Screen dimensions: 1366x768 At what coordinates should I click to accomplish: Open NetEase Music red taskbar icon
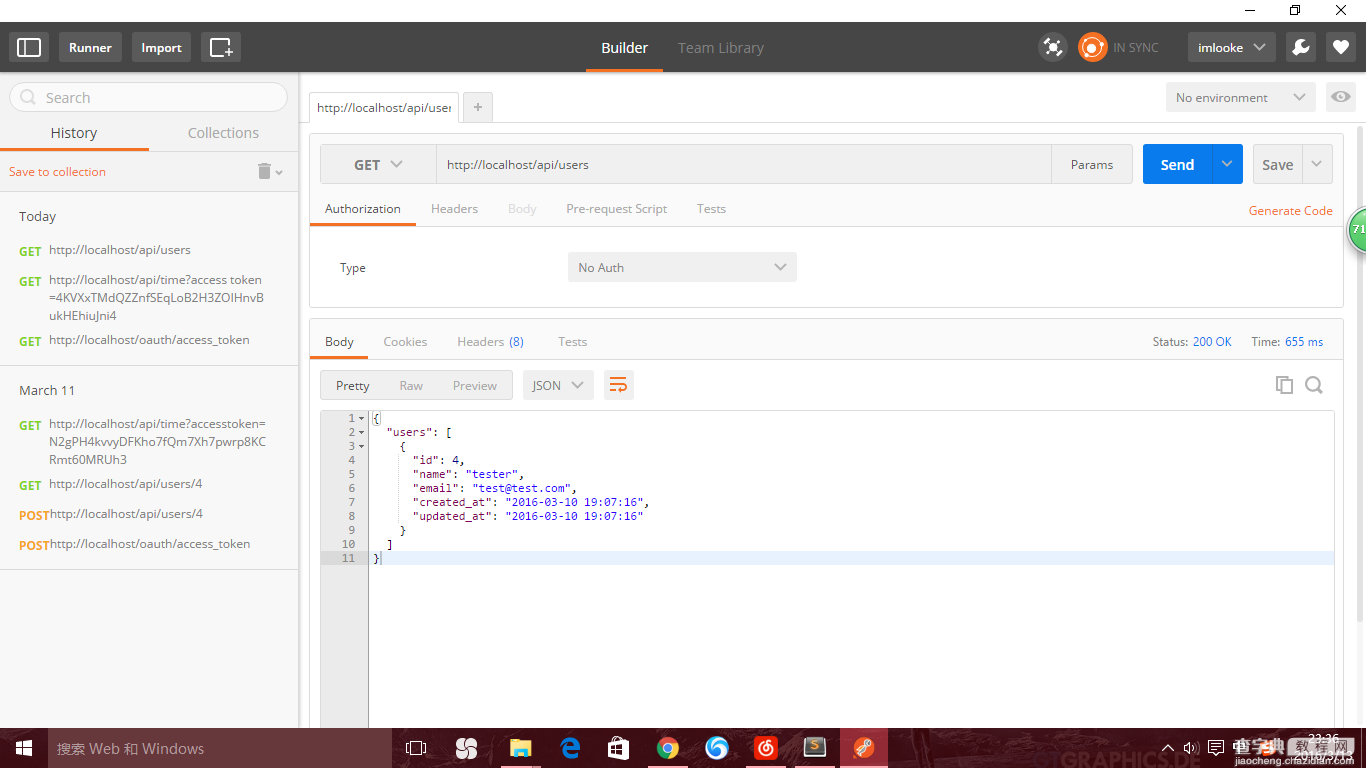pos(766,748)
